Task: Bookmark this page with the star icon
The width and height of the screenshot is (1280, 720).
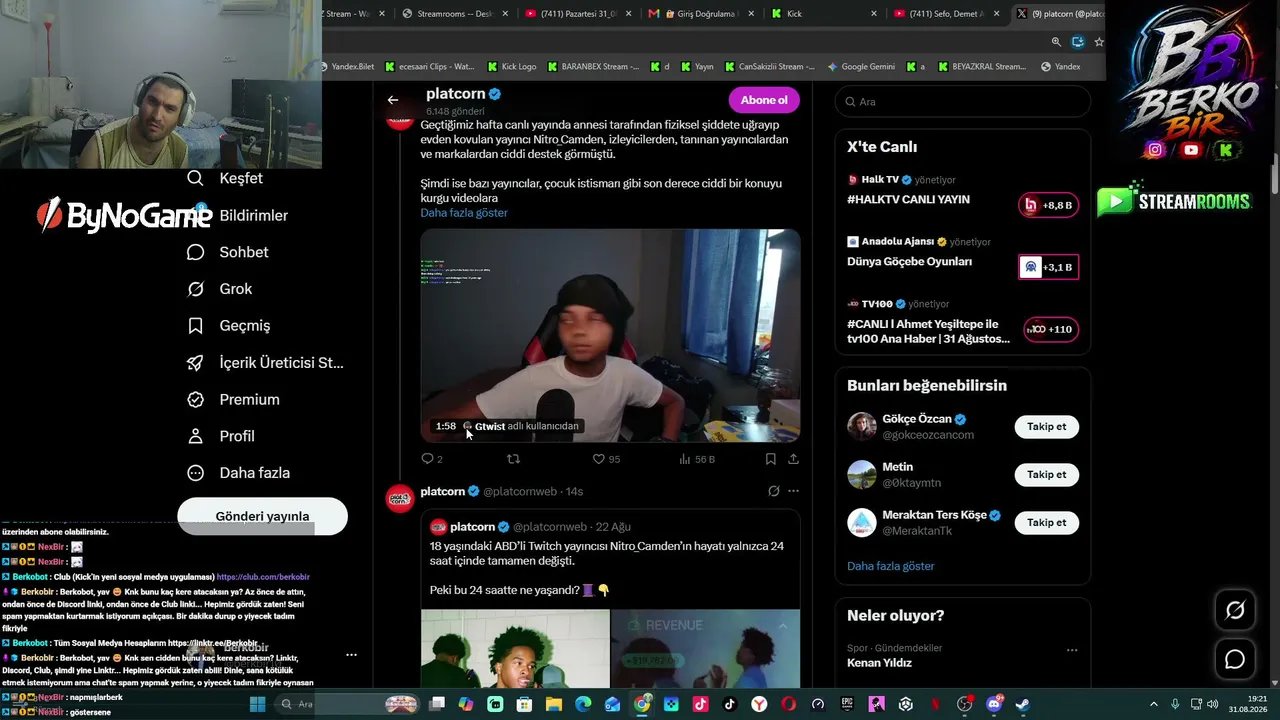Action: [x=1099, y=42]
